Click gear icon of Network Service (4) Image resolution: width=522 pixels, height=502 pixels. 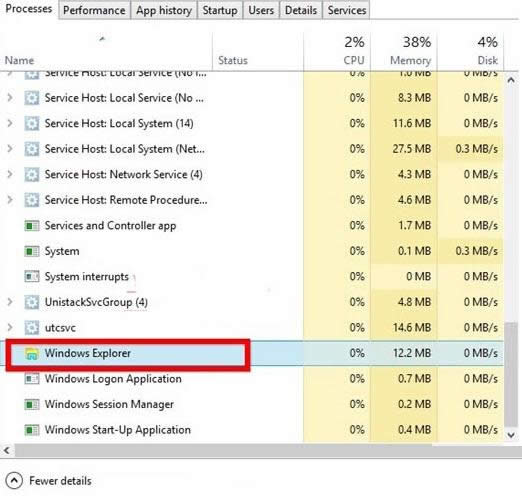(x=32, y=175)
